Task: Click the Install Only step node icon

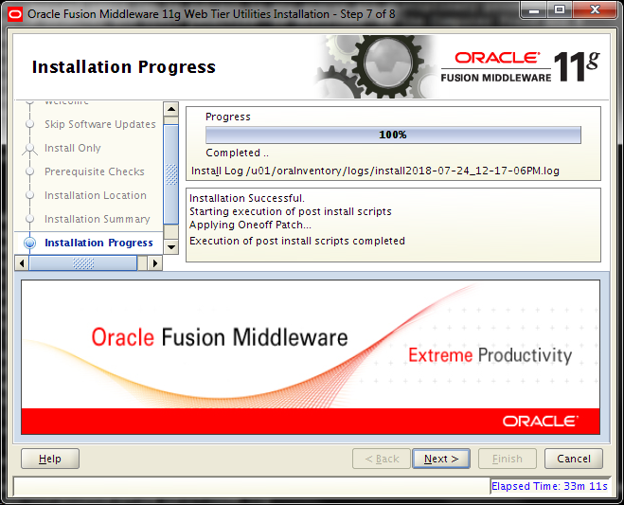Action: (30, 148)
